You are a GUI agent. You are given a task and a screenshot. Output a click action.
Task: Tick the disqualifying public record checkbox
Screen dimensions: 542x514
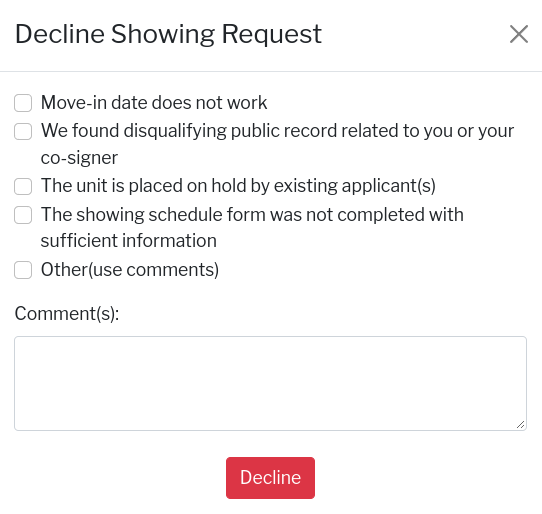[x=23, y=131]
